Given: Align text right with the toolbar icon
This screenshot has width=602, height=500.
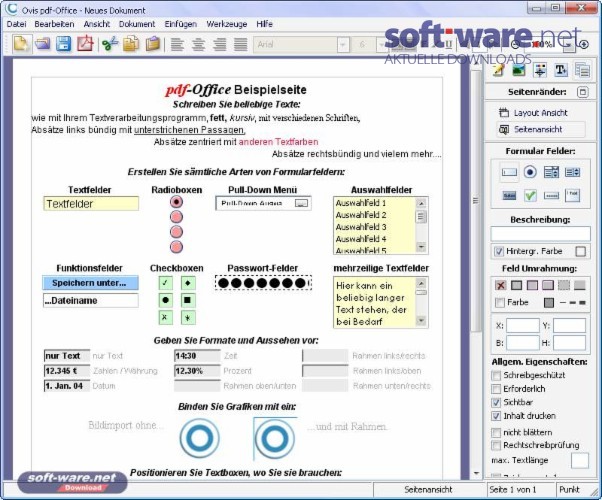Looking at the screenshot, I should (220, 45).
